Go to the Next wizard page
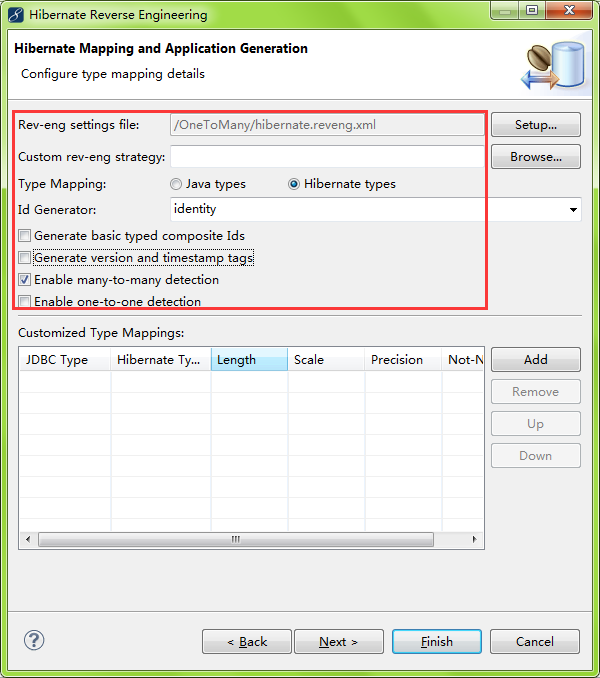Viewport: 600px width, 678px height. point(339,642)
